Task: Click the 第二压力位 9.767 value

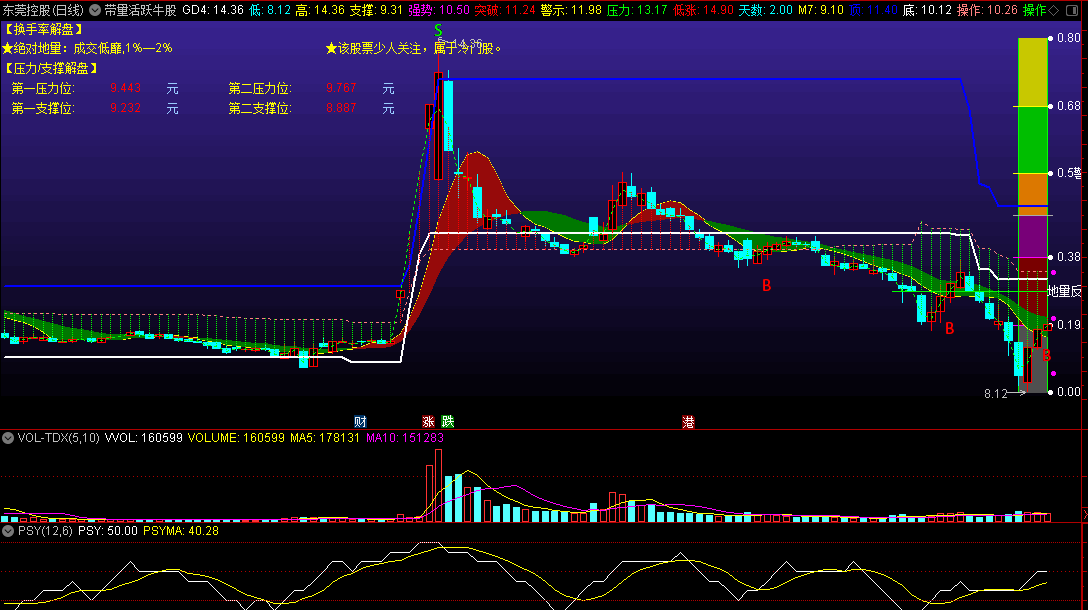Action: pos(341,88)
